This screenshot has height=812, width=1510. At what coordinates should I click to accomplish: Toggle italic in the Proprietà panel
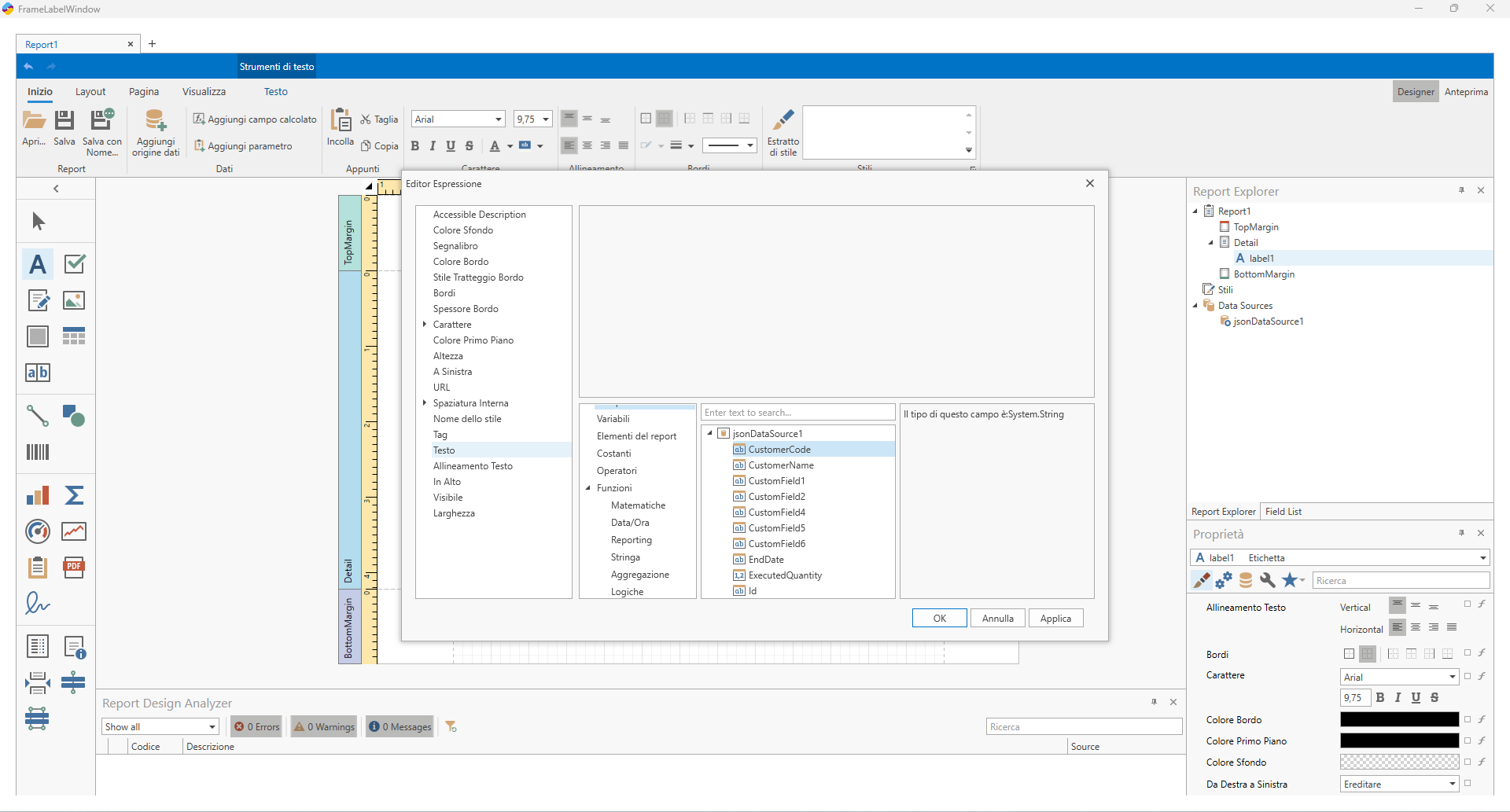(x=1398, y=698)
